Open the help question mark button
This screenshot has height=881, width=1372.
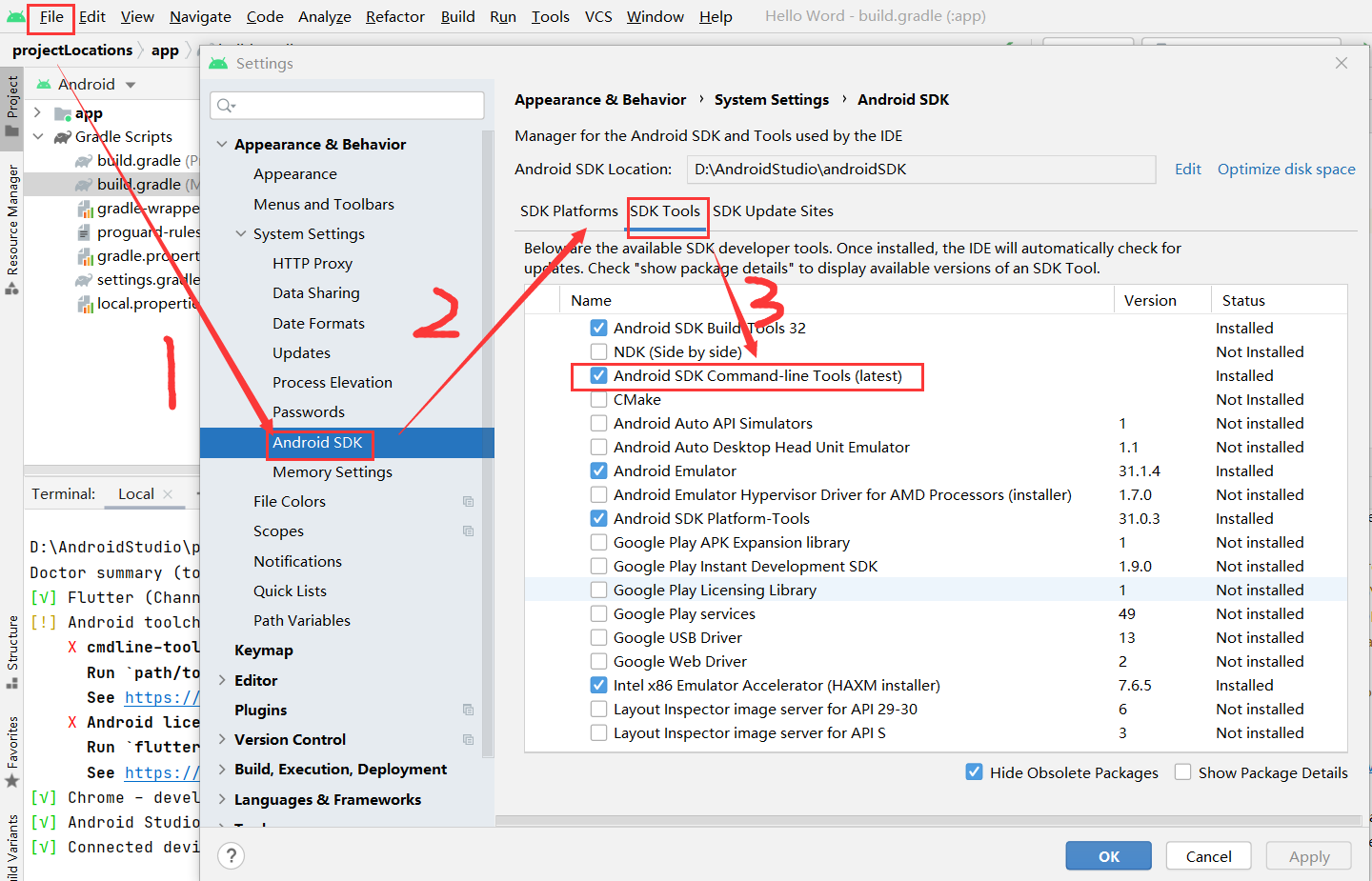232,856
